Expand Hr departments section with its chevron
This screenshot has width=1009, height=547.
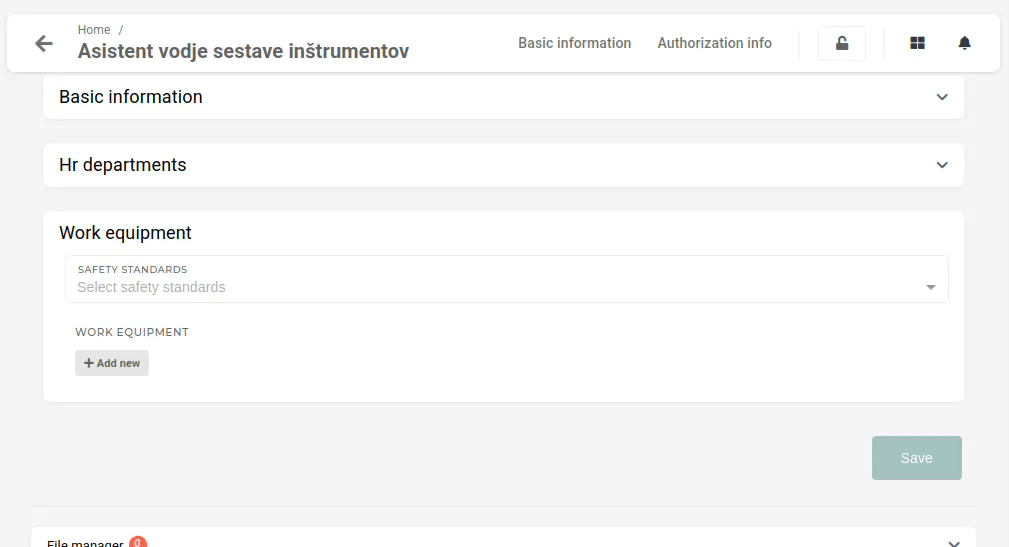[x=942, y=165]
